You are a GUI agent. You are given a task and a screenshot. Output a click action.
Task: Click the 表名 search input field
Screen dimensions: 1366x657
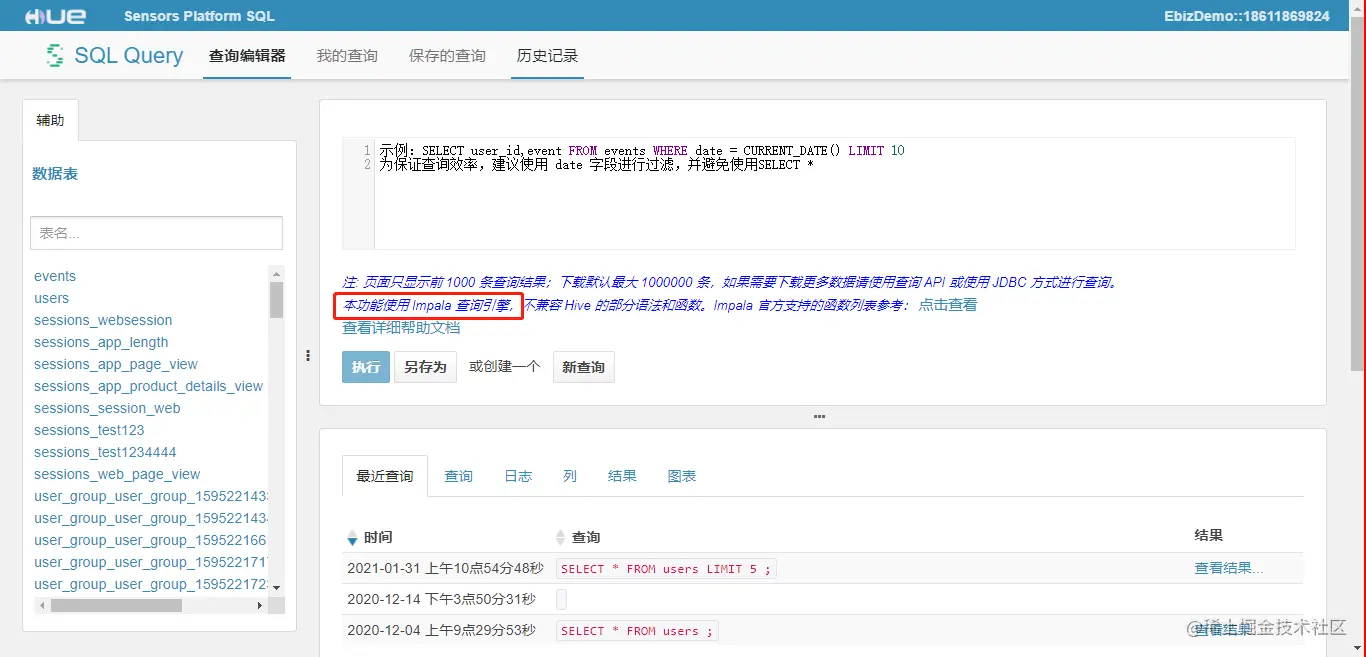coord(156,232)
